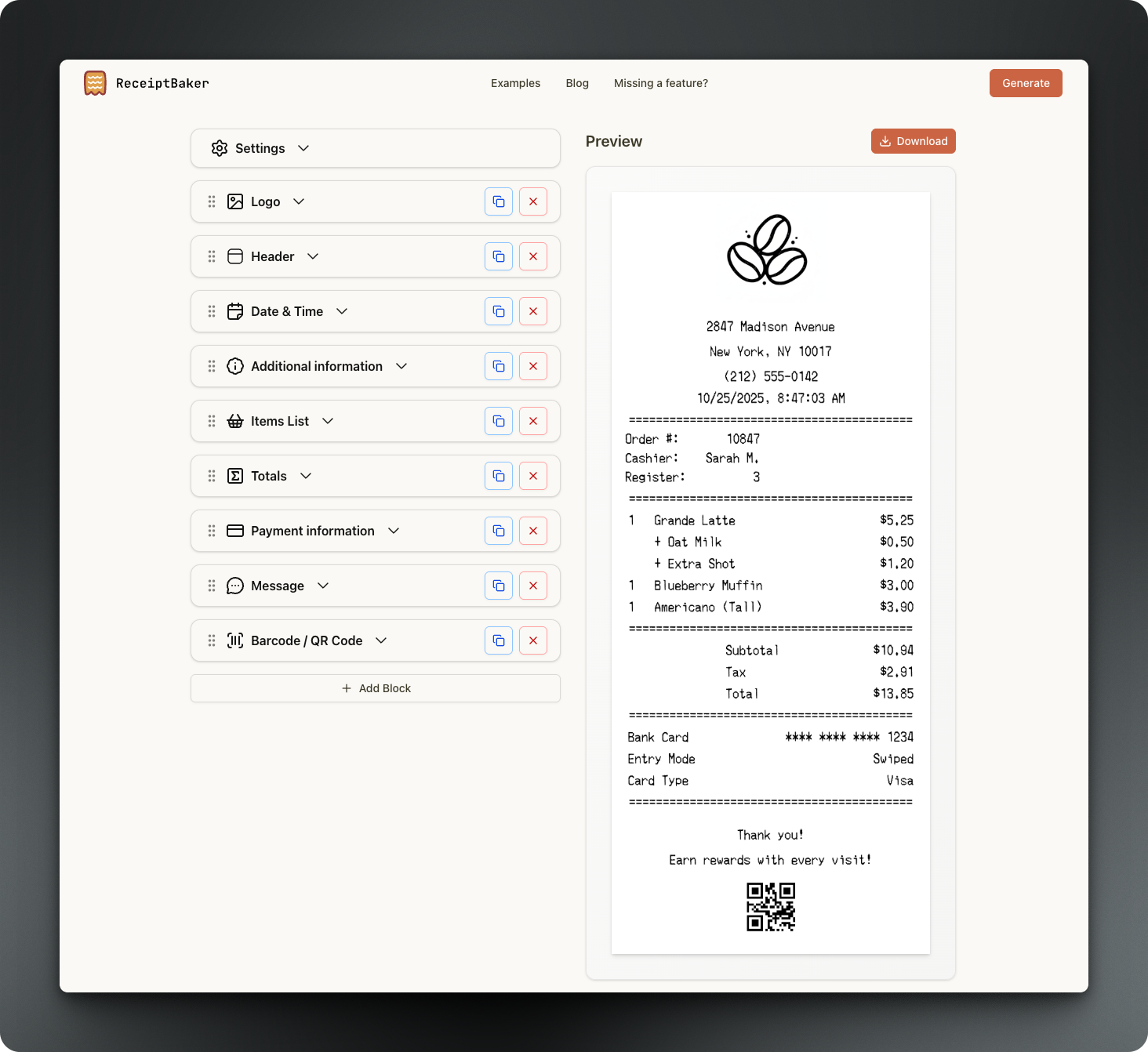This screenshot has width=1148, height=1052.
Task: Click the barcode icon on Barcode/QR Code block
Action: pos(235,640)
